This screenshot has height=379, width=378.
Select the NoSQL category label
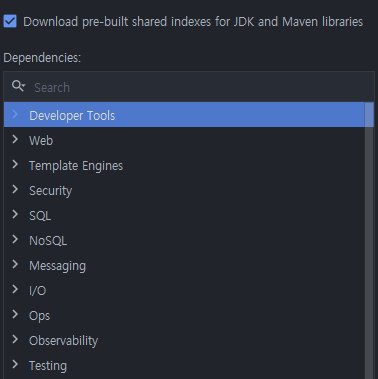pos(48,241)
